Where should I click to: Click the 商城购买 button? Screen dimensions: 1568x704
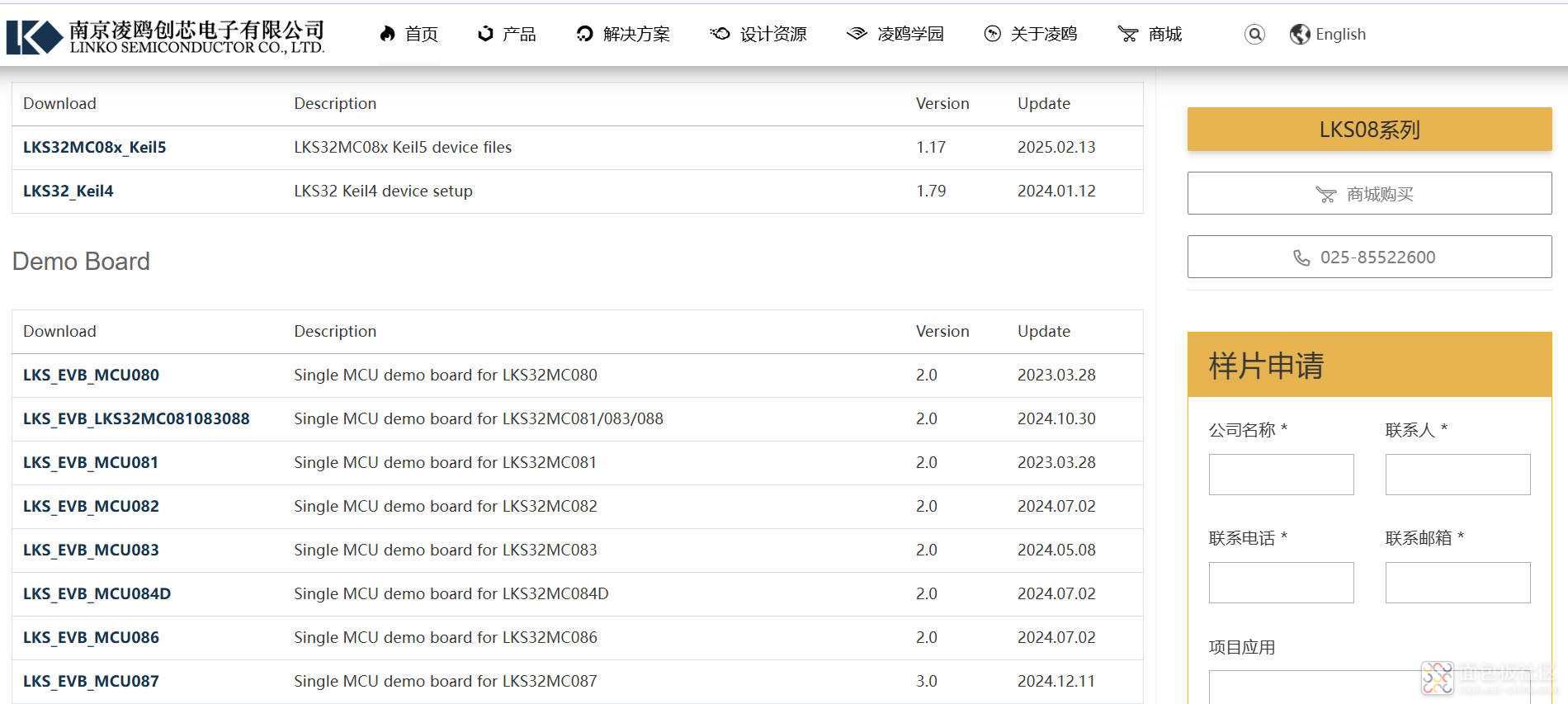pos(1369,193)
